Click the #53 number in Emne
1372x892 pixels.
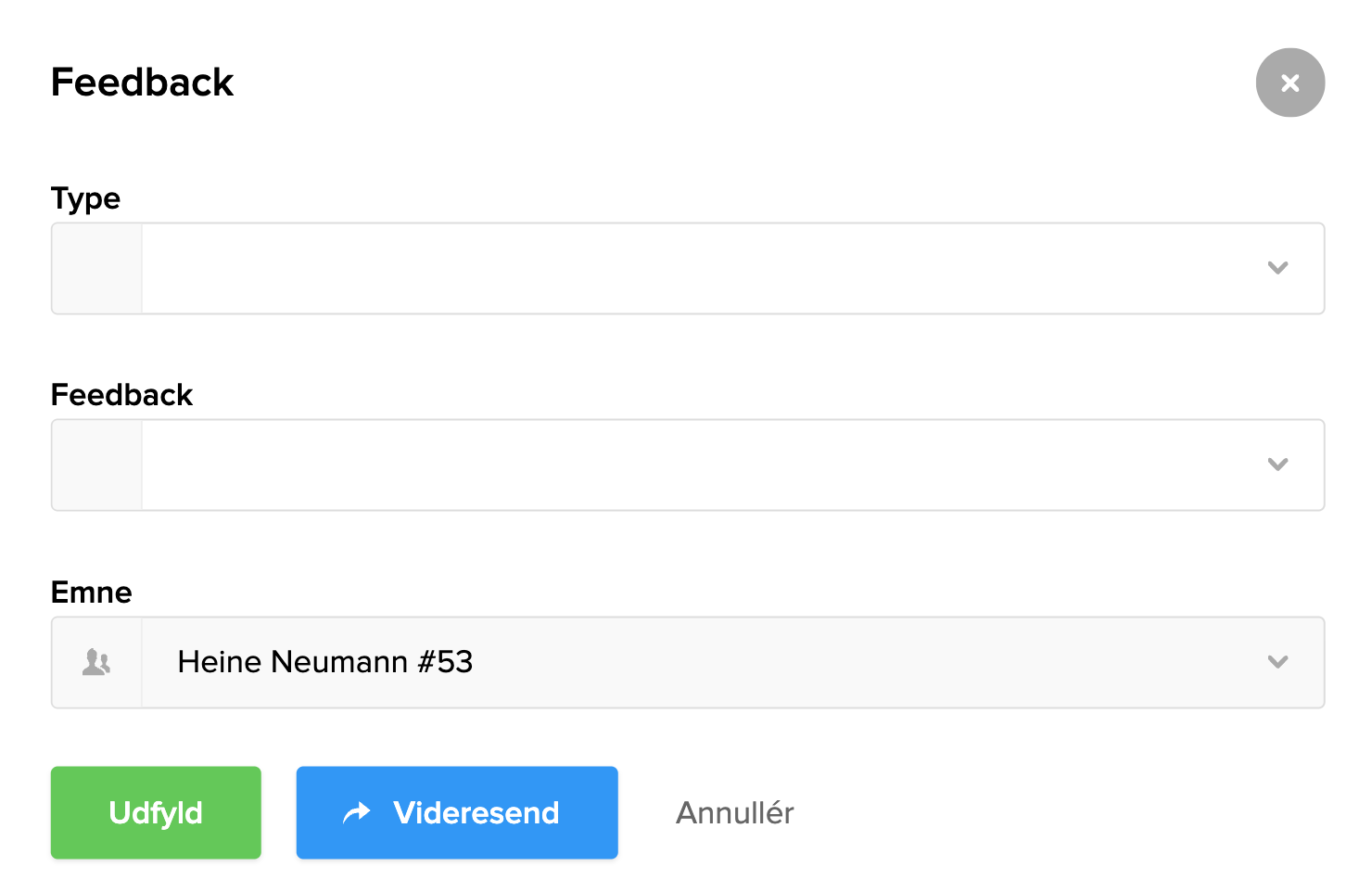point(446,662)
